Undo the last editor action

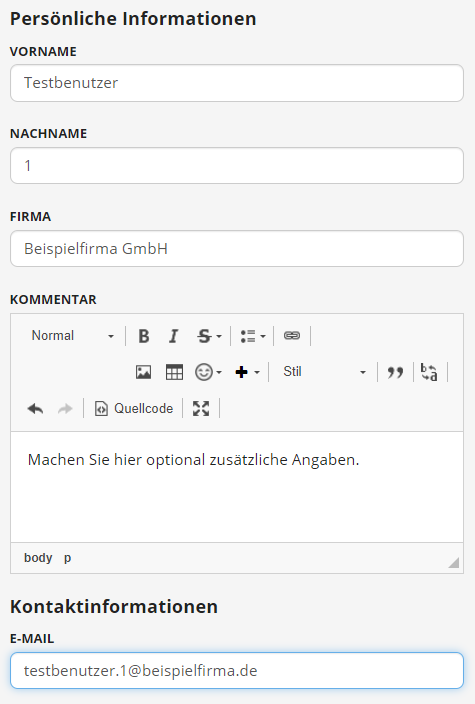(x=35, y=409)
